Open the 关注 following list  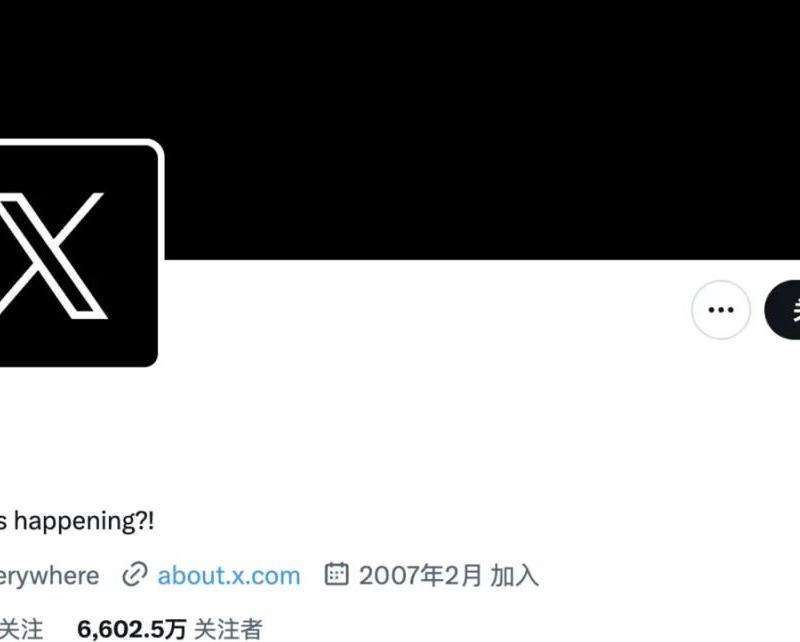[x=21, y=629]
